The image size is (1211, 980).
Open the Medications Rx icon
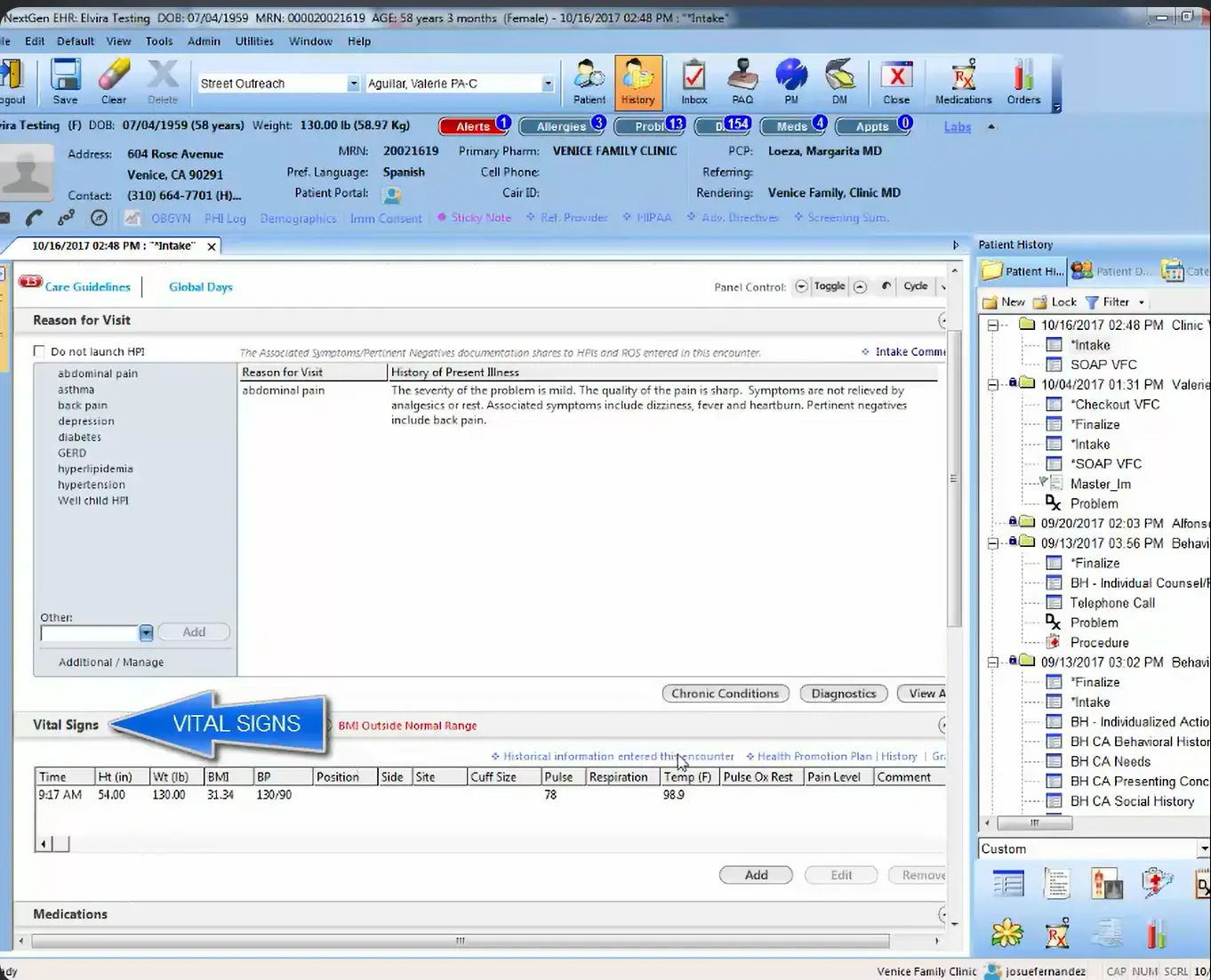coord(961,80)
